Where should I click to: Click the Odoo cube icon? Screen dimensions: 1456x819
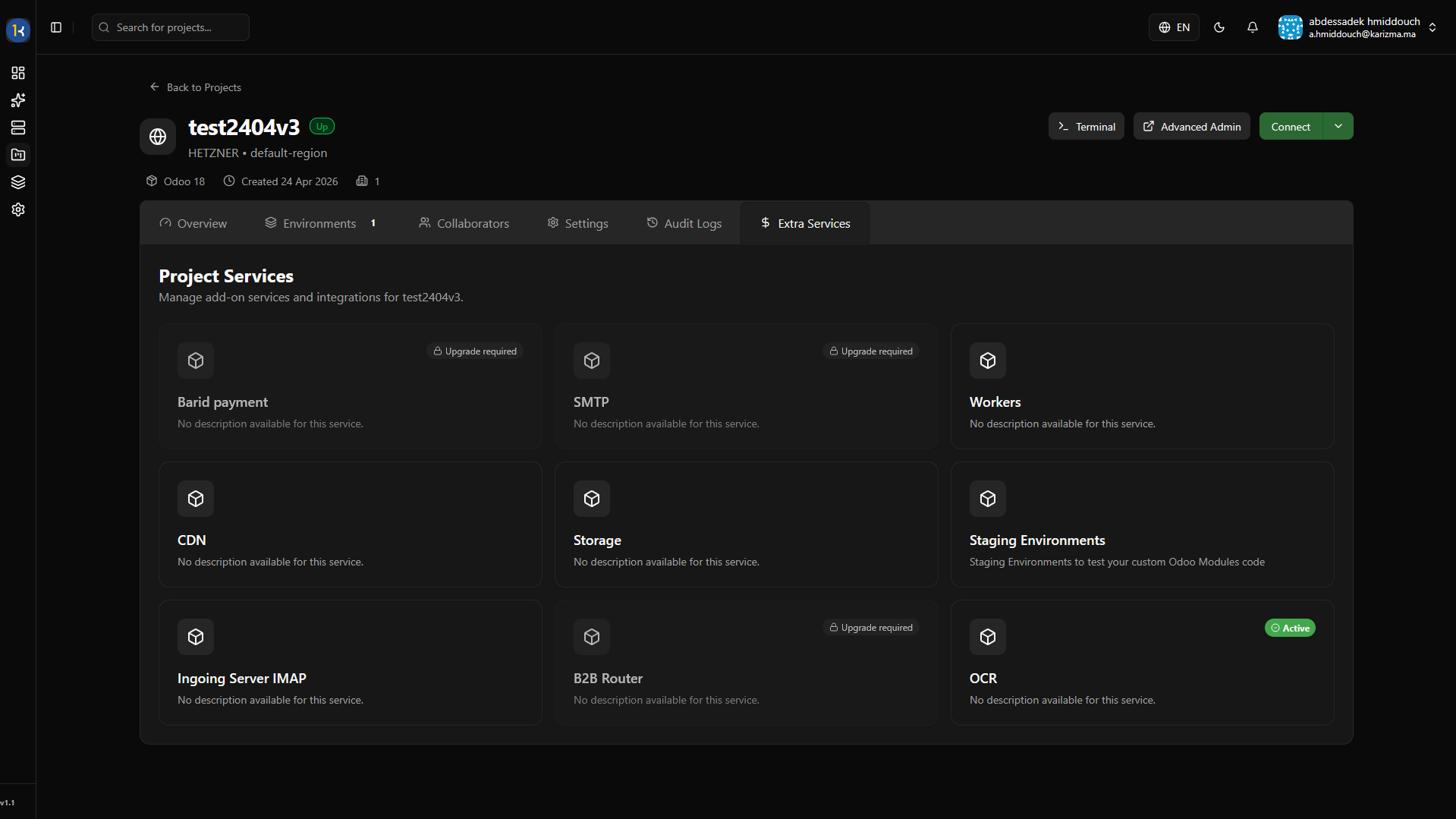(x=152, y=181)
